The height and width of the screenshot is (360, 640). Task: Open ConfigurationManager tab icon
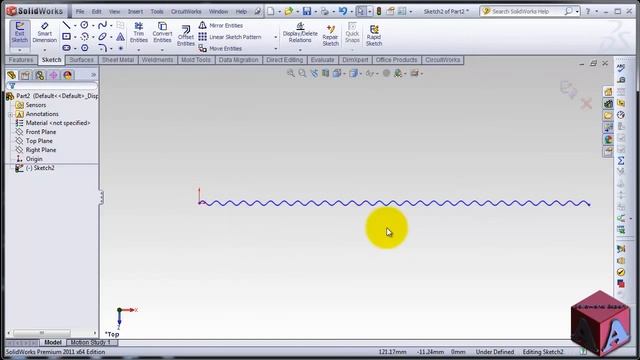39,75
